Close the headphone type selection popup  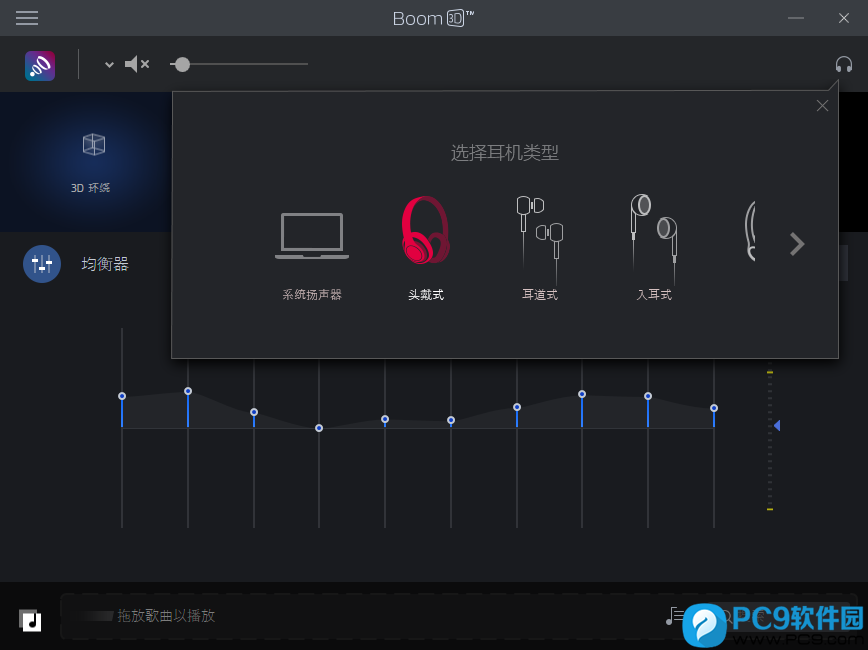click(x=822, y=106)
